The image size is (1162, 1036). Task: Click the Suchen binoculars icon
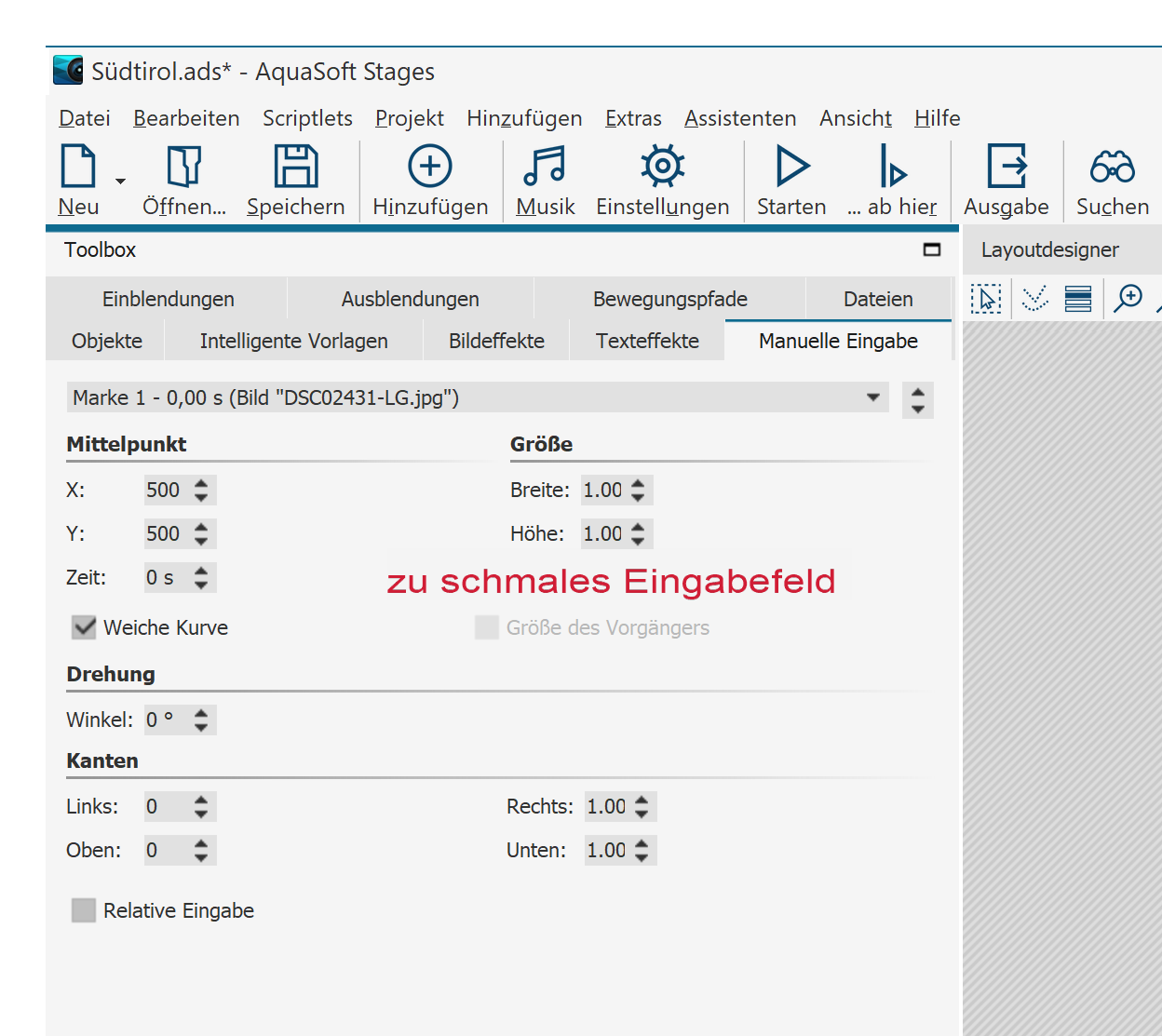(1113, 168)
